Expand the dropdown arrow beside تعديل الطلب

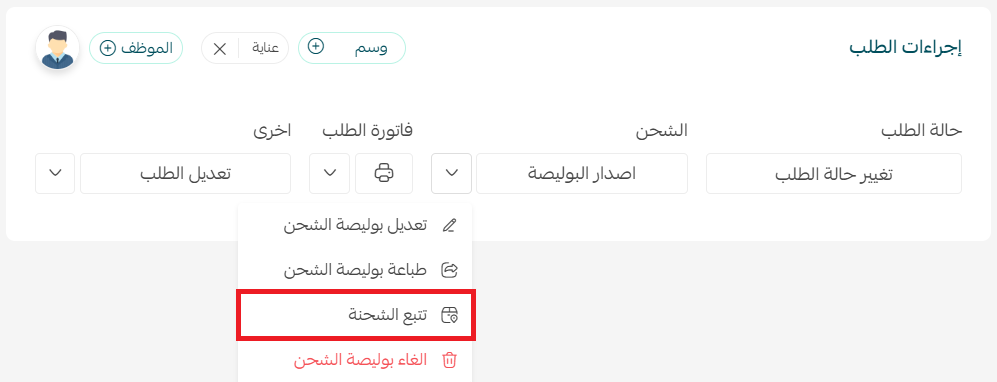coord(55,173)
